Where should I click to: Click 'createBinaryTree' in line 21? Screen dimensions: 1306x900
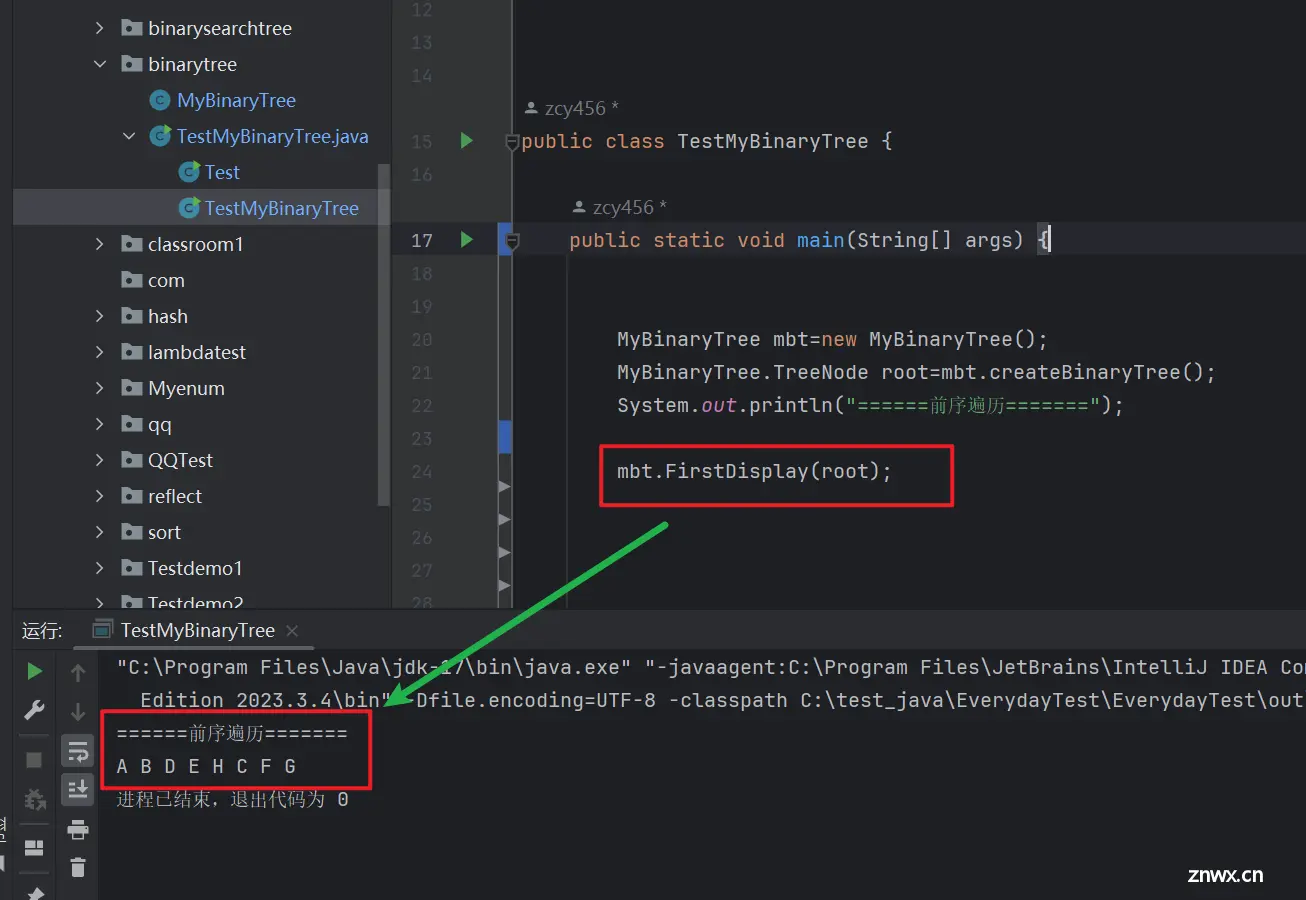pyautogui.click(x=1085, y=372)
